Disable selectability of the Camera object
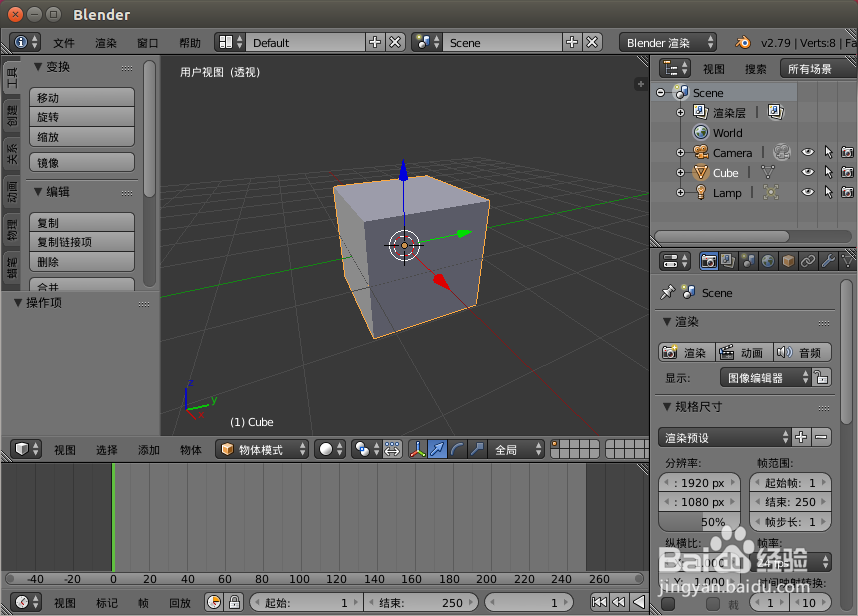The image size is (858, 616). click(x=828, y=152)
